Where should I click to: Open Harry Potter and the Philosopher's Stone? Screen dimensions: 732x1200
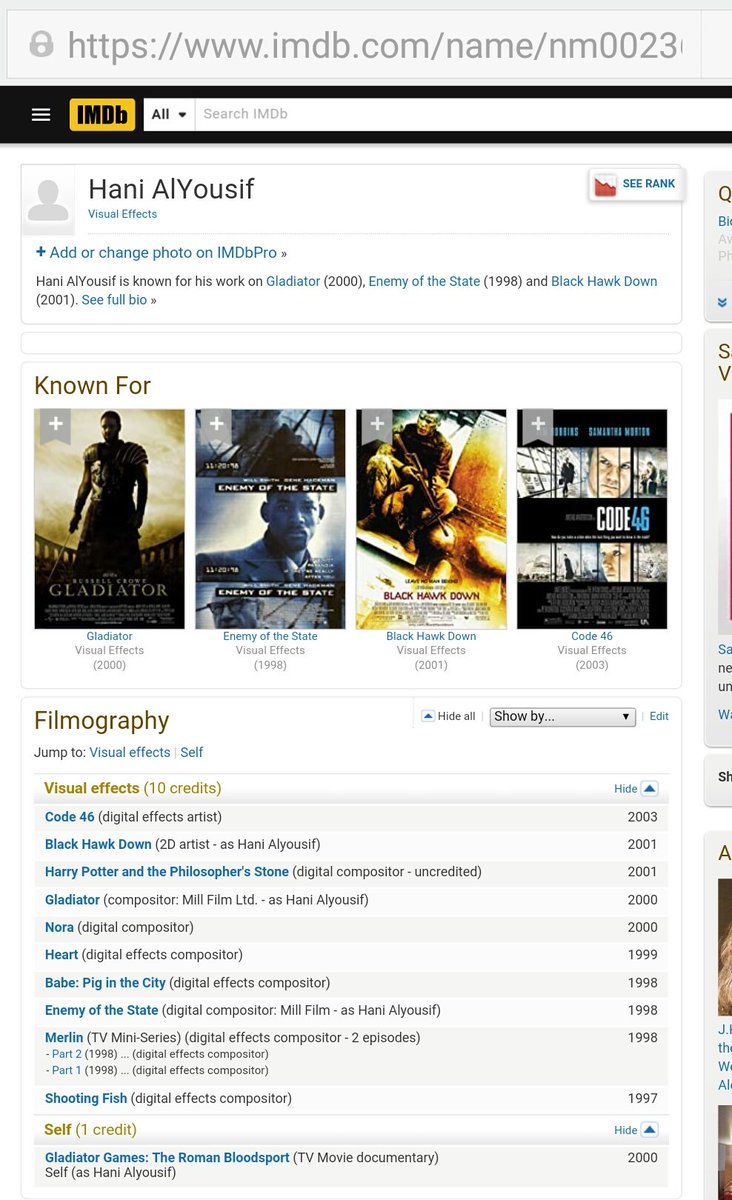click(167, 872)
